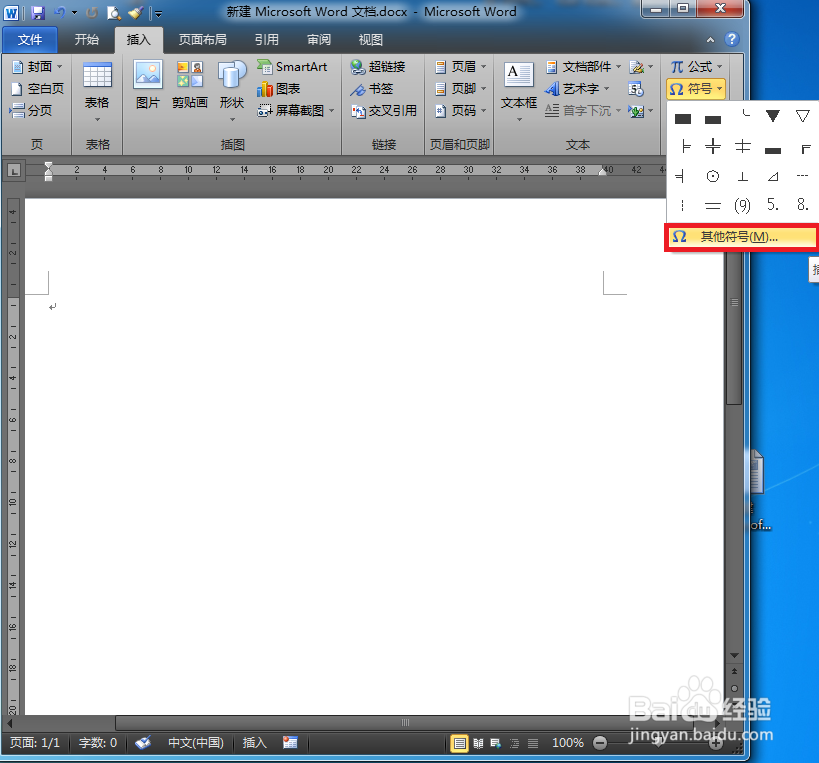Open Word Help question mark icon
Screen dimensions: 819x763
[x=732, y=39]
